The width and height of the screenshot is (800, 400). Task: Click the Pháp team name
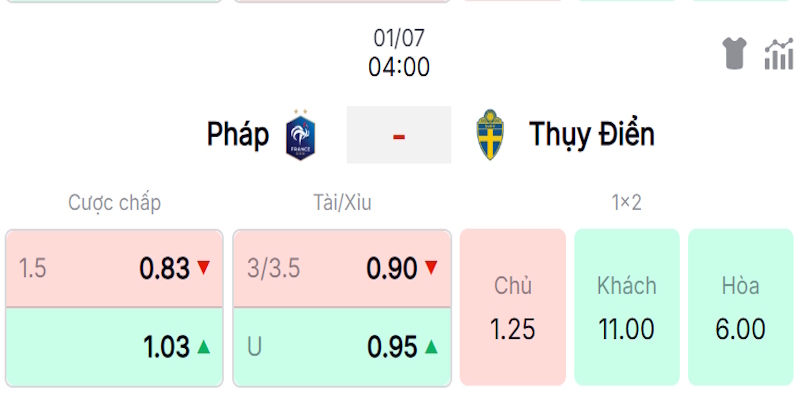click(x=238, y=135)
